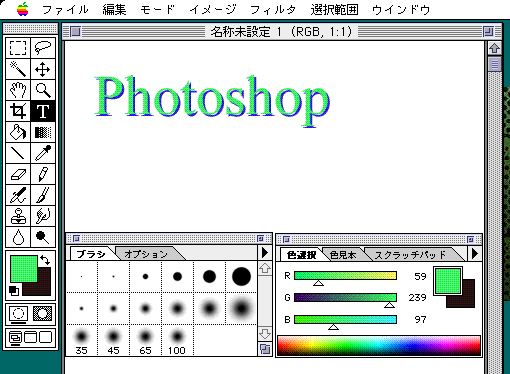Swap foreground and background colors
Viewport: 510px width, 374px height.
click(x=45, y=260)
